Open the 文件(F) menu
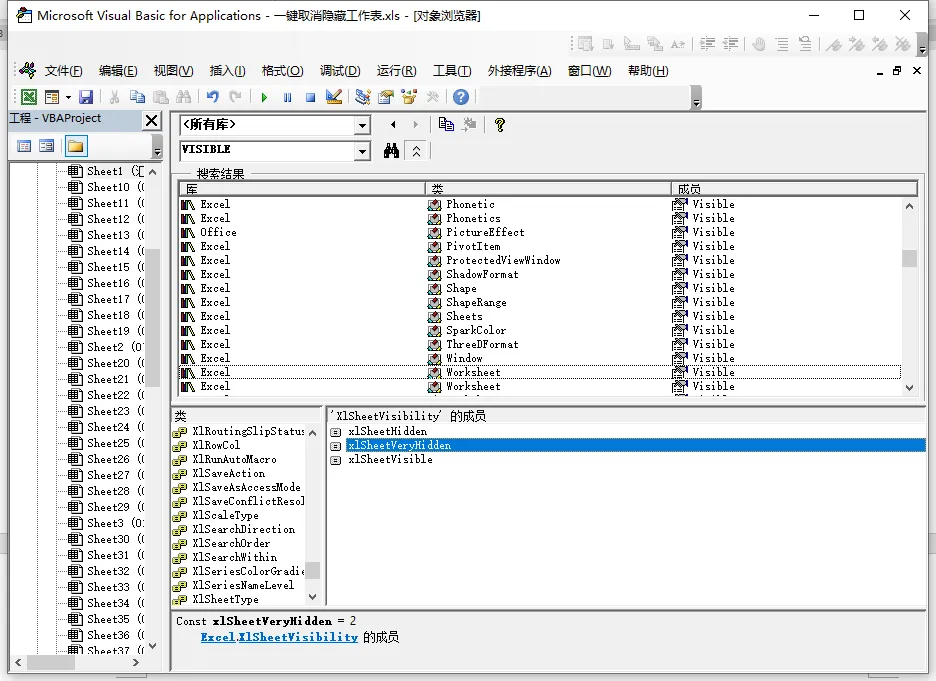 pyautogui.click(x=63, y=71)
